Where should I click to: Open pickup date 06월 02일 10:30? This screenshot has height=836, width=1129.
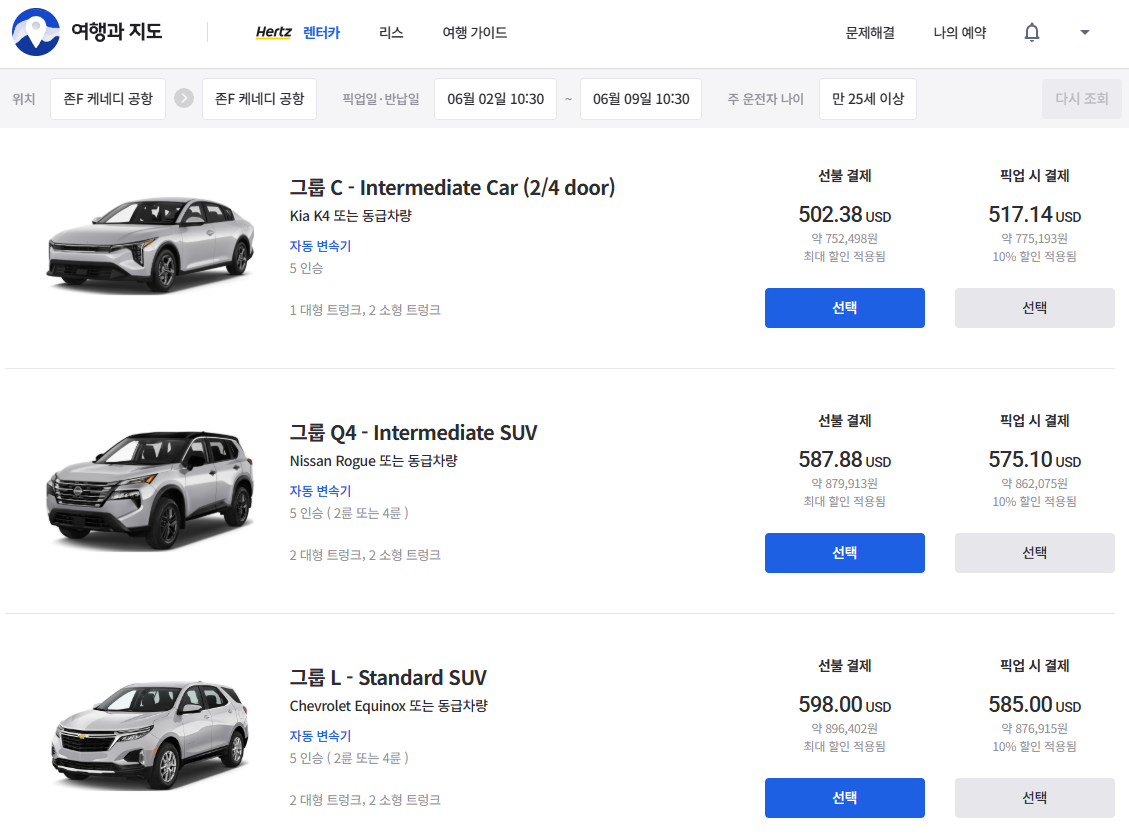pos(495,98)
